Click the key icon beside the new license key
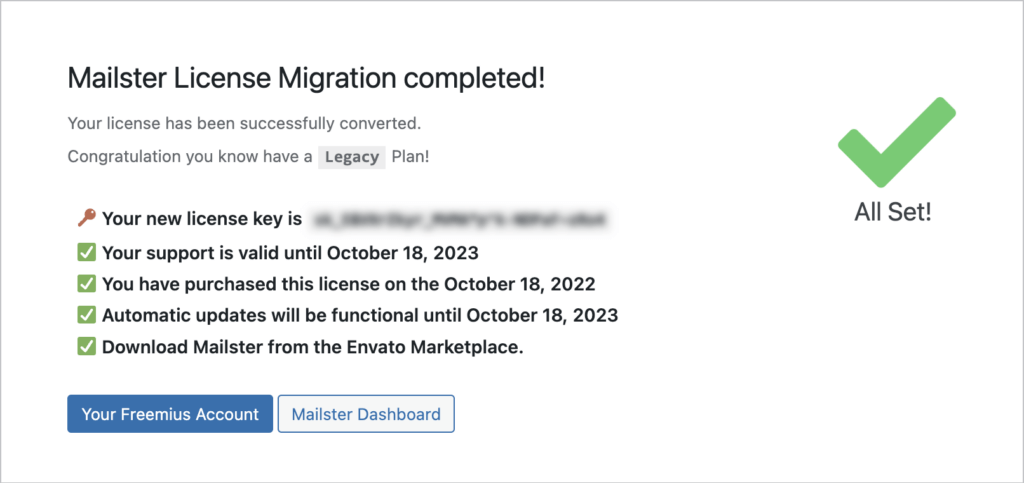The image size is (1024, 483). 86,218
